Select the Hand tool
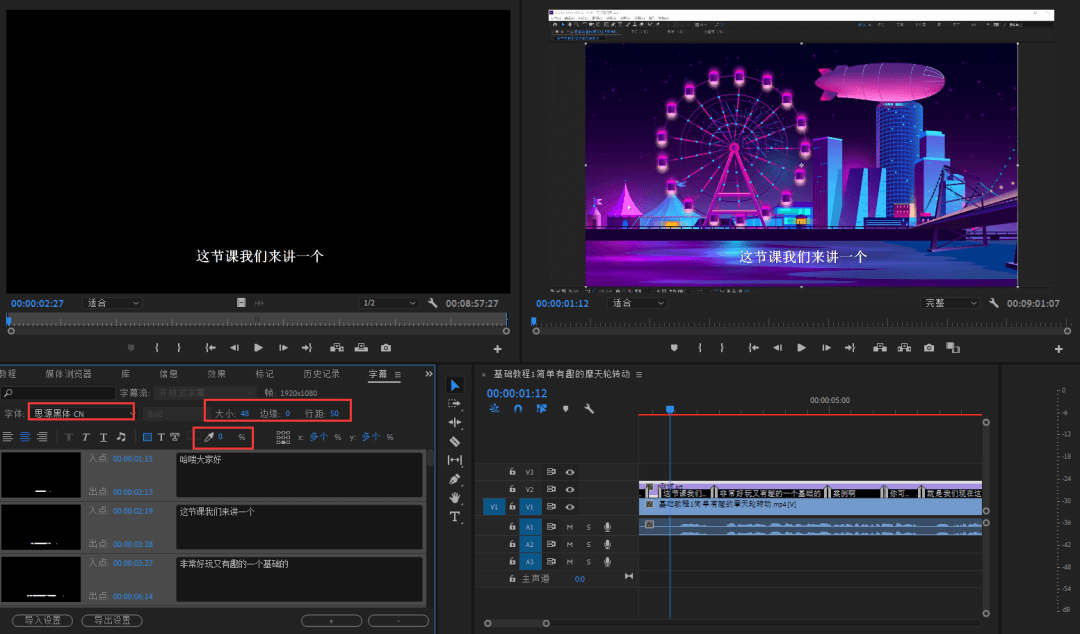1080x634 pixels. pyautogui.click(x=455, y=498)
